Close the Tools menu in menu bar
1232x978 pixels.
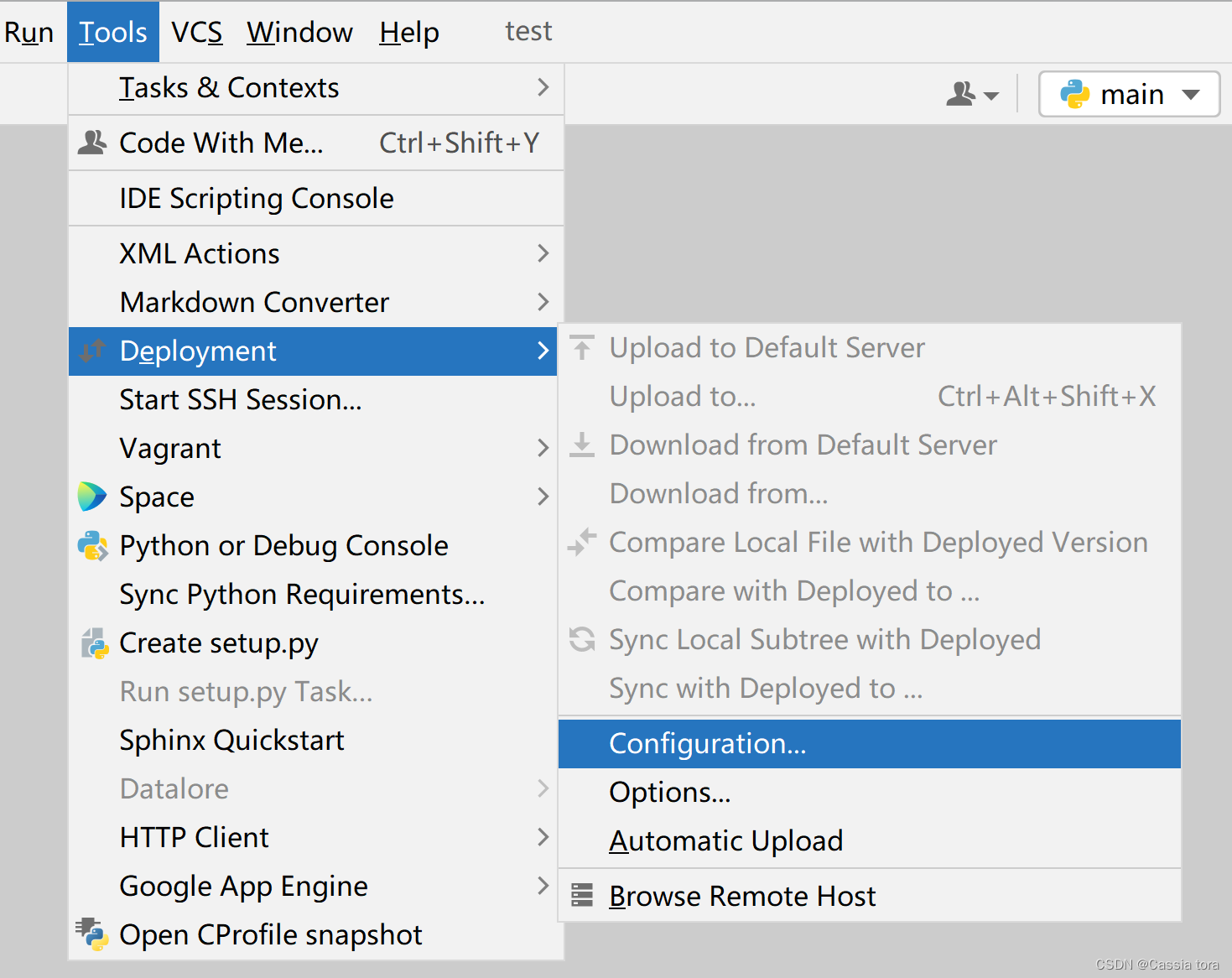(113, 32)
